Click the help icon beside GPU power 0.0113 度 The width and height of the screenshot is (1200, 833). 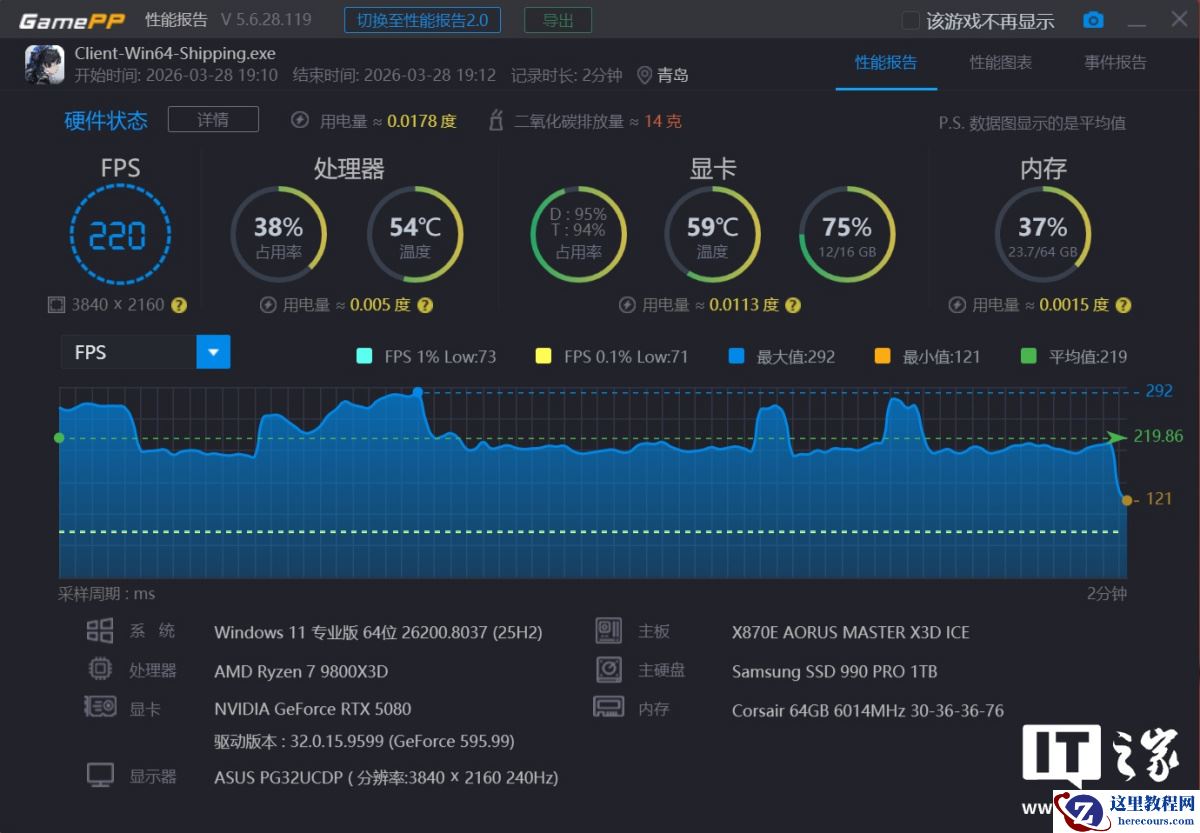tap(793, 305)
